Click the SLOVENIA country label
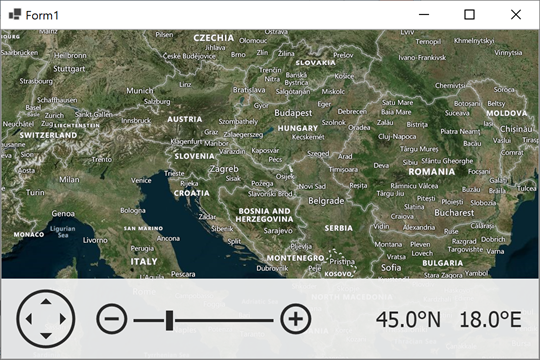Screen dimensions: 540x360 [194, 156]
